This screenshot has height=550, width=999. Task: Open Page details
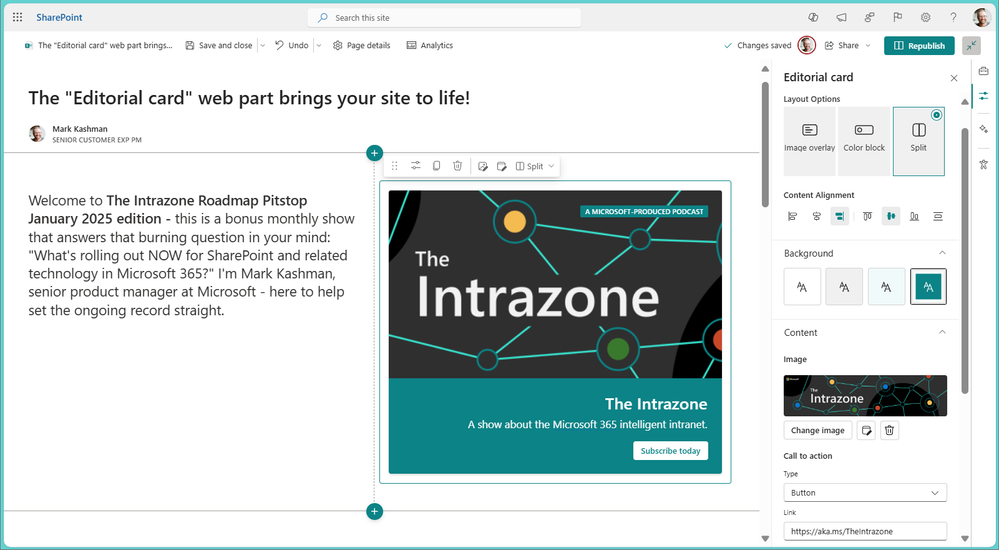click(x=361, y=45)
